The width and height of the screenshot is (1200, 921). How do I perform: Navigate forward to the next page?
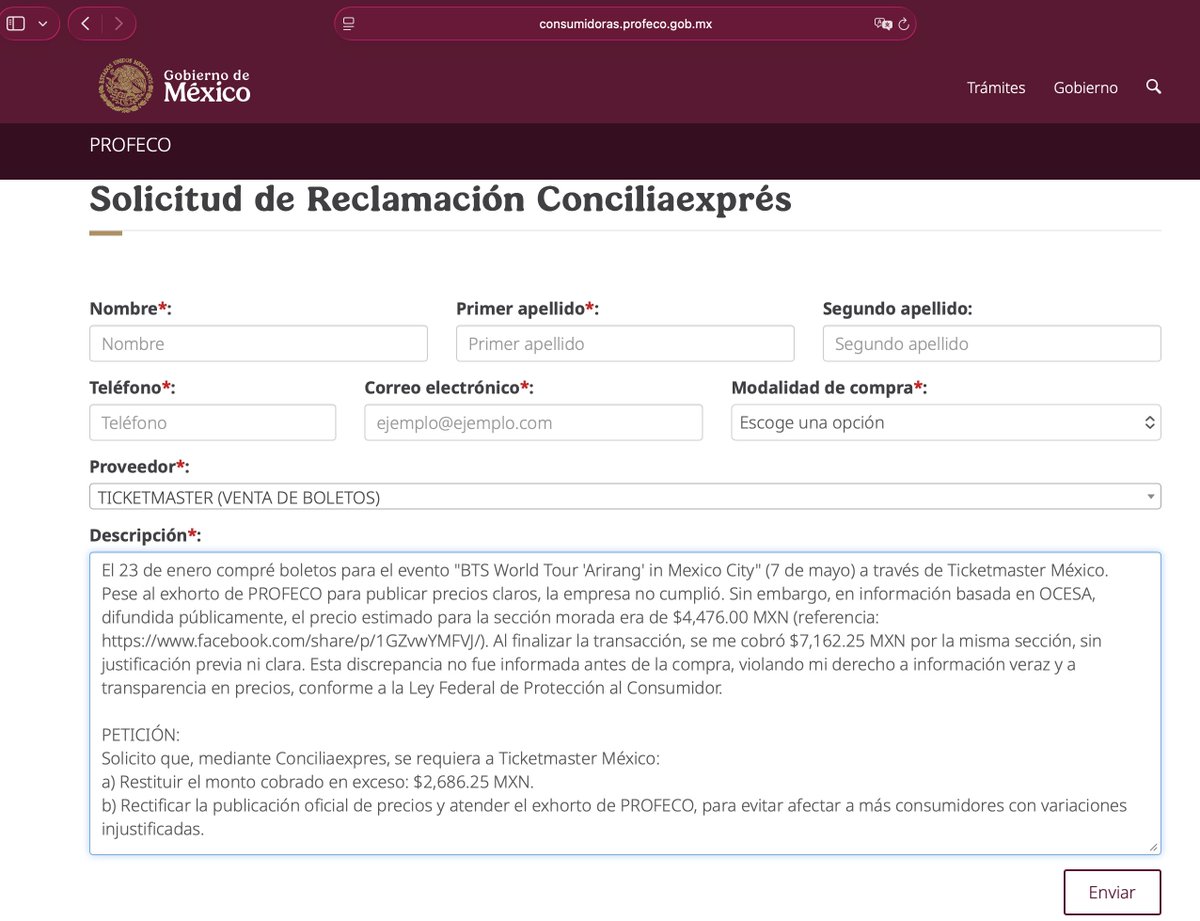click(x=118, y=22)
